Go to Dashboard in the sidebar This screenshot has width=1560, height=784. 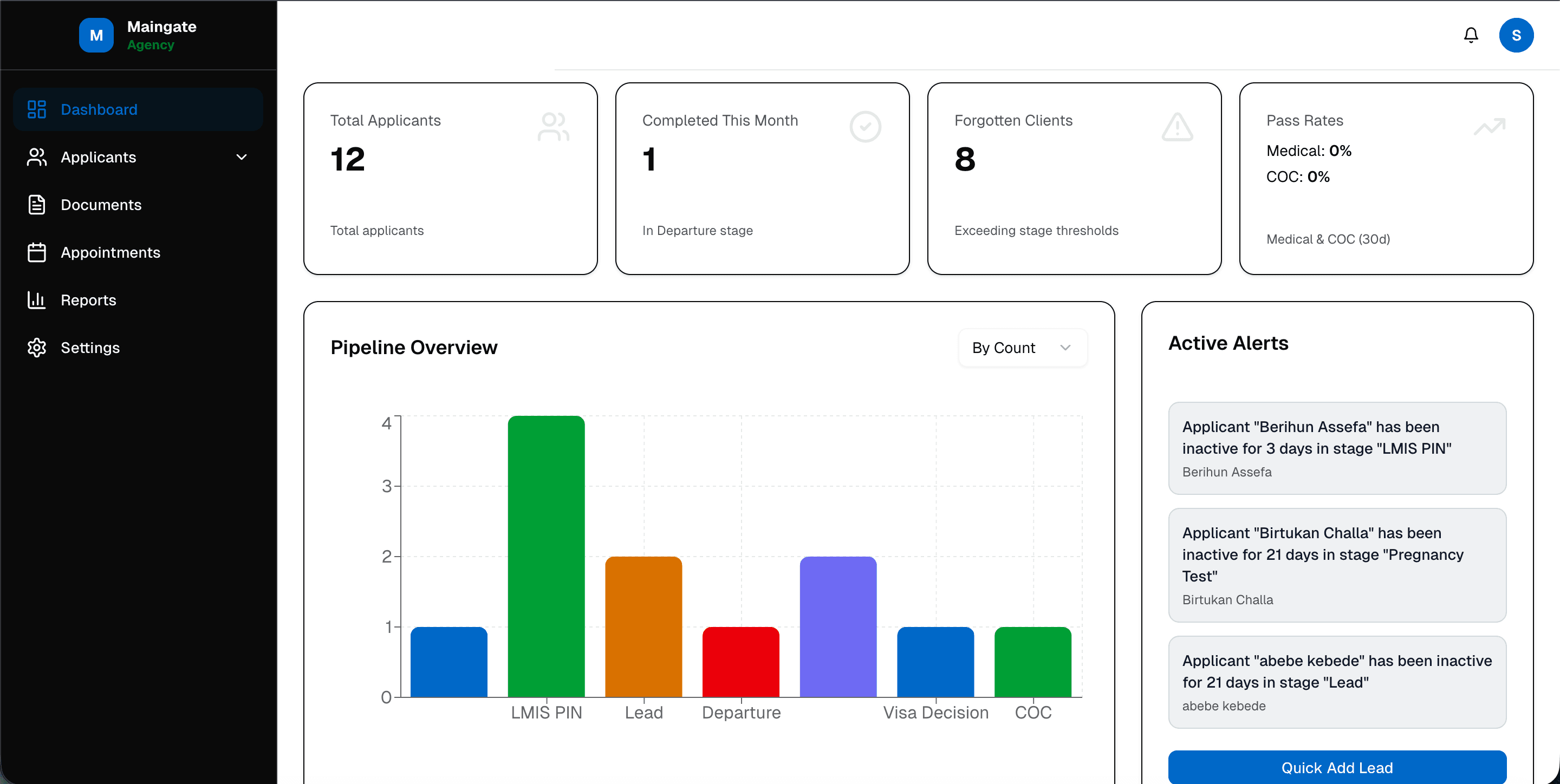point(138,109)
